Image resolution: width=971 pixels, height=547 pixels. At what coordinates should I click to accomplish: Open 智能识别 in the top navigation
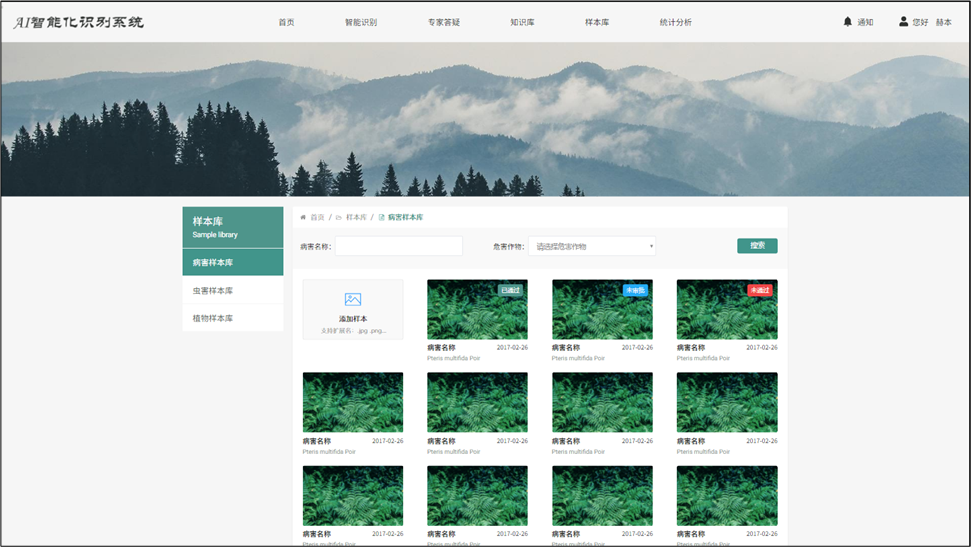point(361,22)
